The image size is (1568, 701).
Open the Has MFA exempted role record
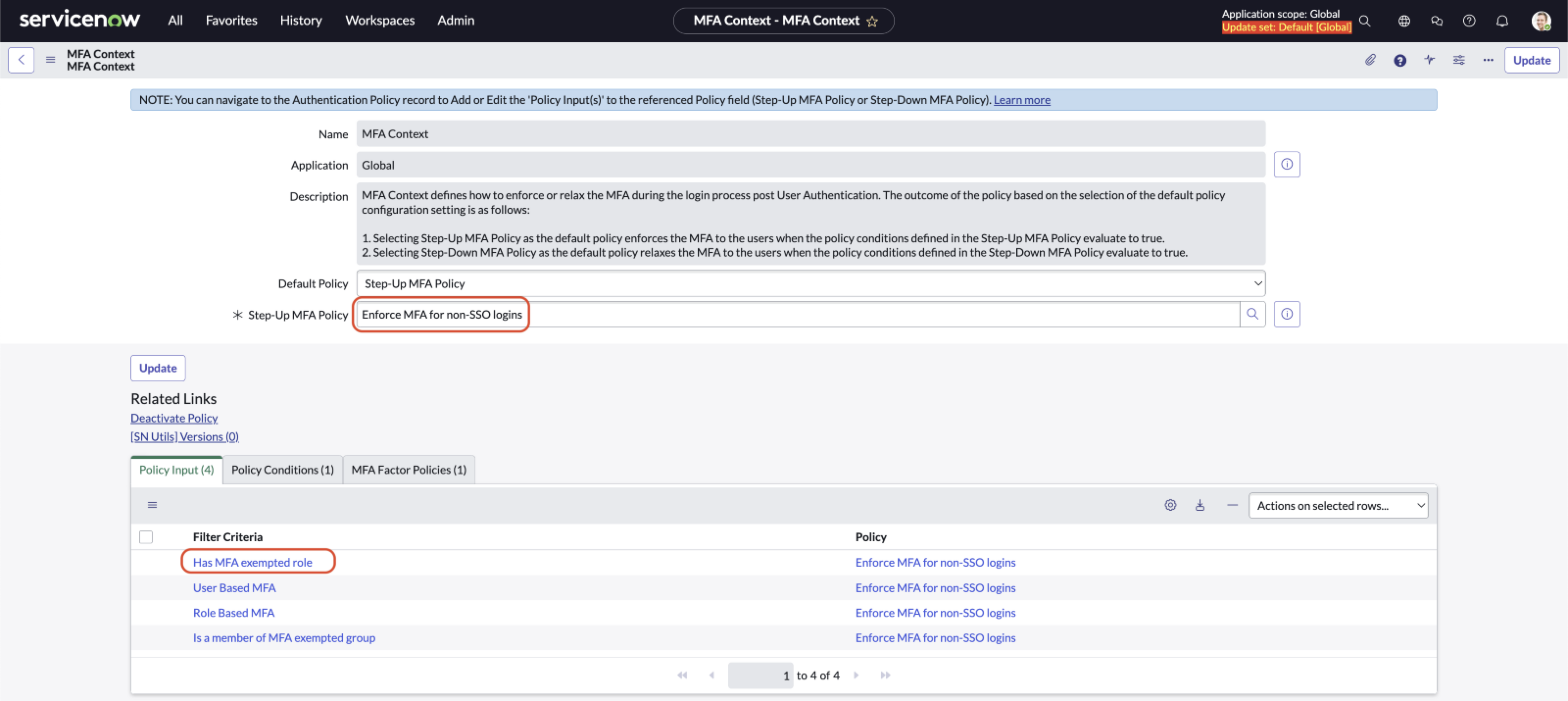tap(253, 562)
